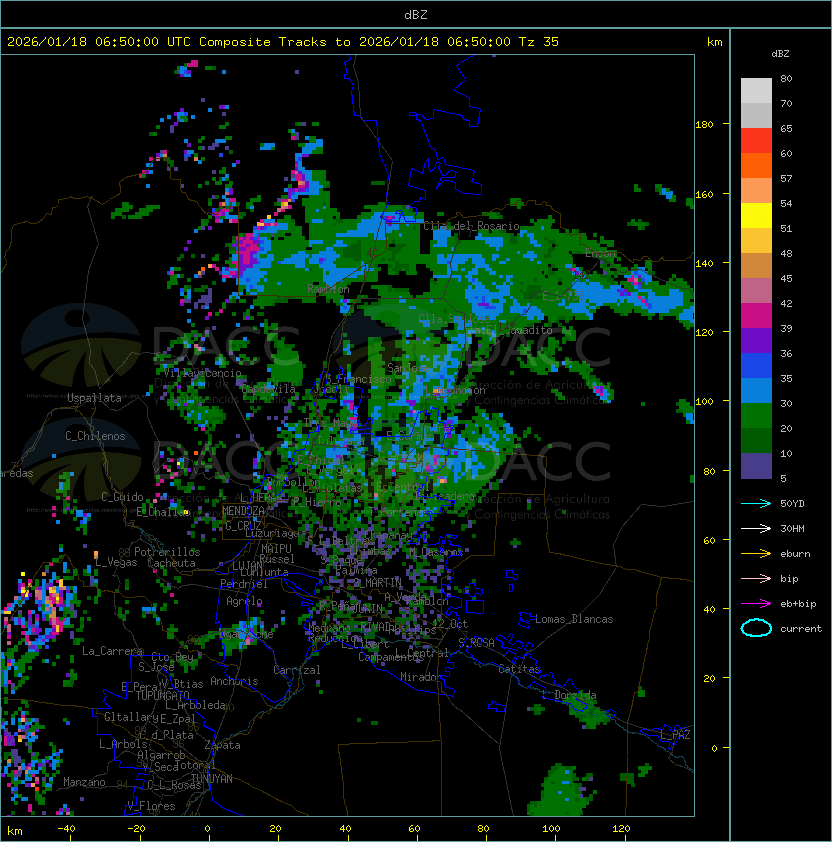Click the yellow eburn arrow in legend
This screenshot has height=842, width=832.
(756, 554)
